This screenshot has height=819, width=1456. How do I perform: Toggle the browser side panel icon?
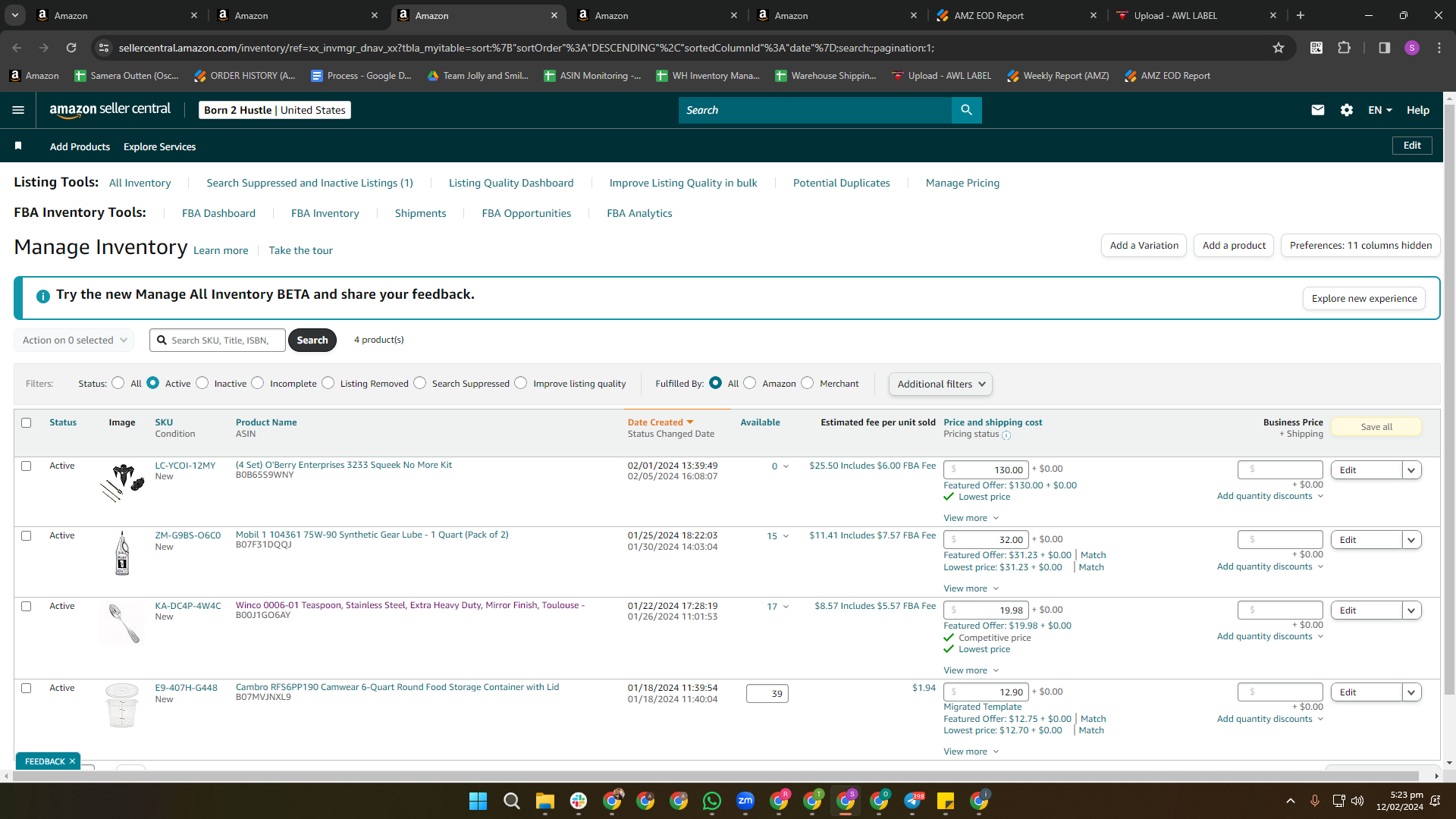coord(1384,48)
